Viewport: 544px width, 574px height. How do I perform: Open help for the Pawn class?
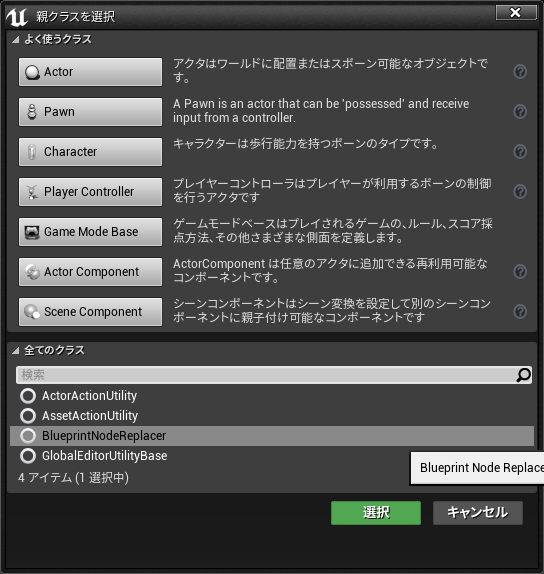coord(520,111)
